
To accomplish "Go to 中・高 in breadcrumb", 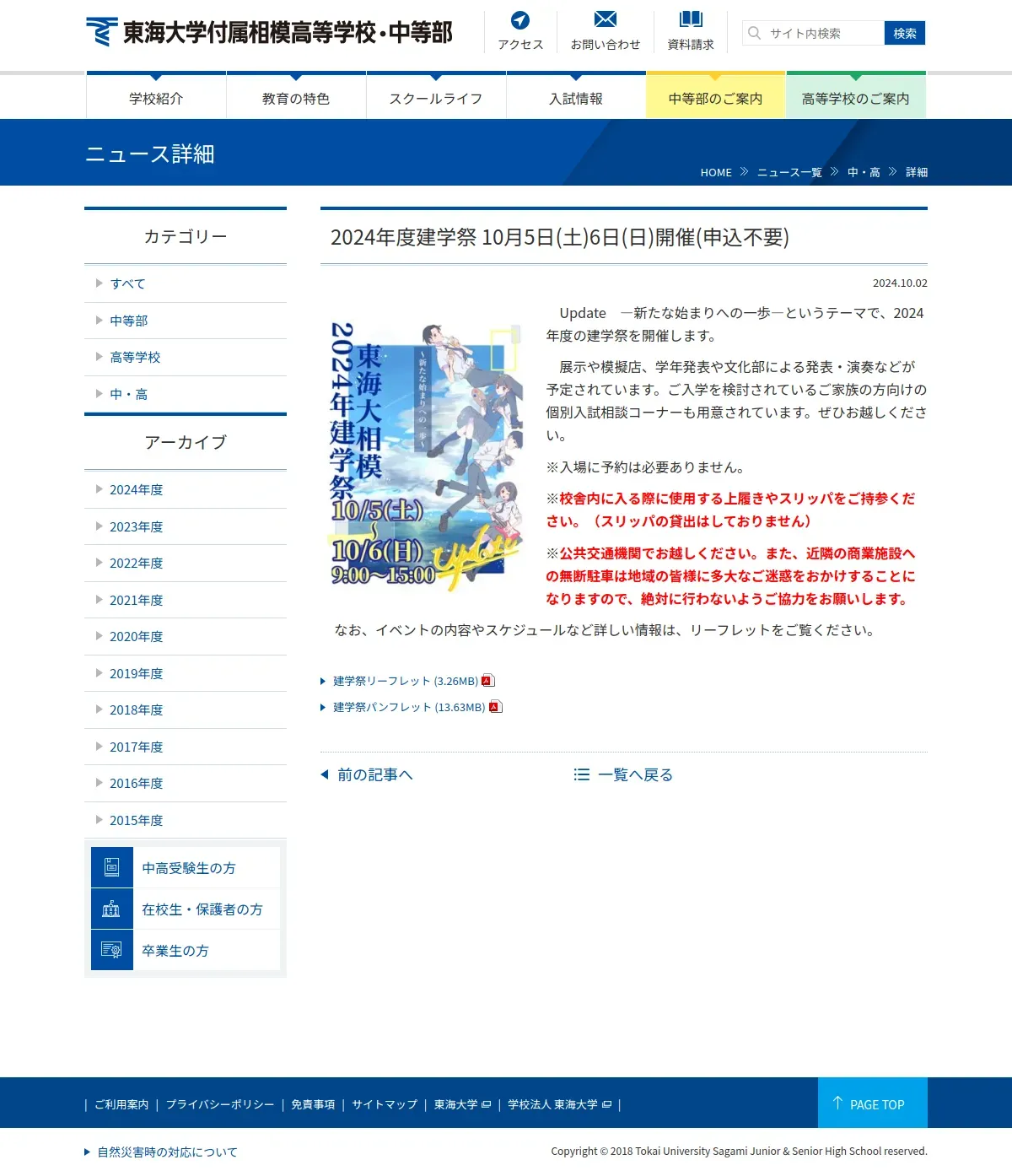I will 864,172.
